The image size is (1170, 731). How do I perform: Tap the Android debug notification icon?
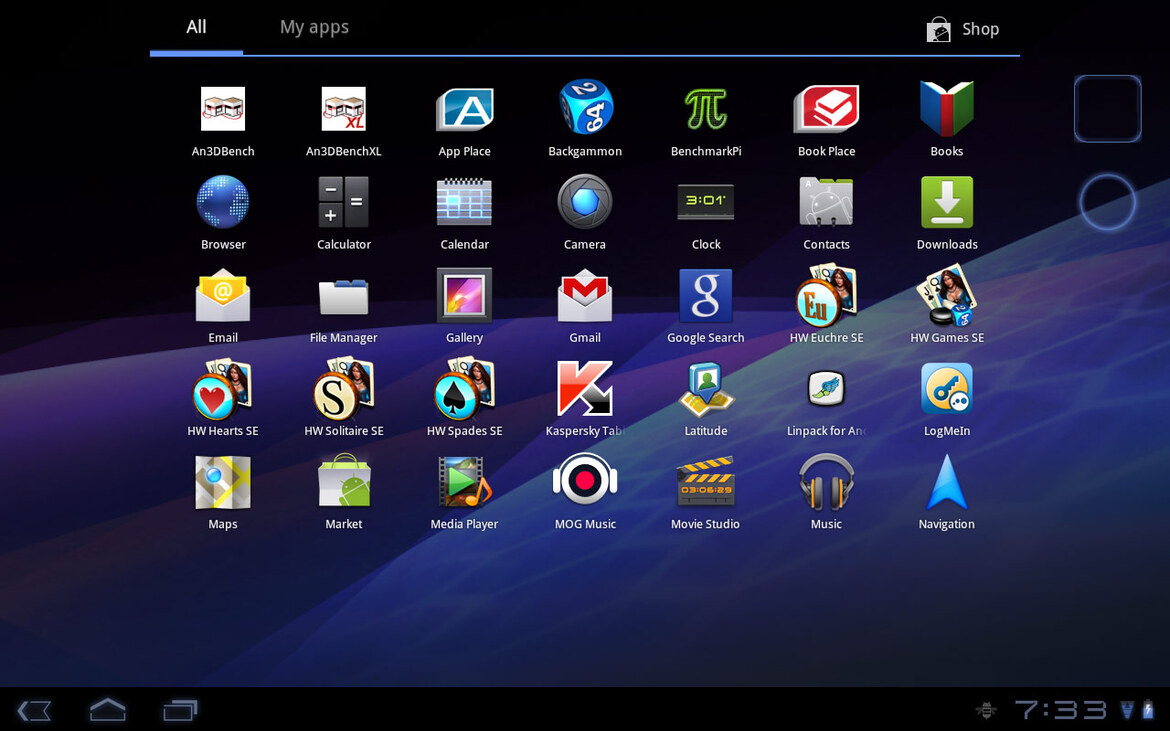[986, 710]
